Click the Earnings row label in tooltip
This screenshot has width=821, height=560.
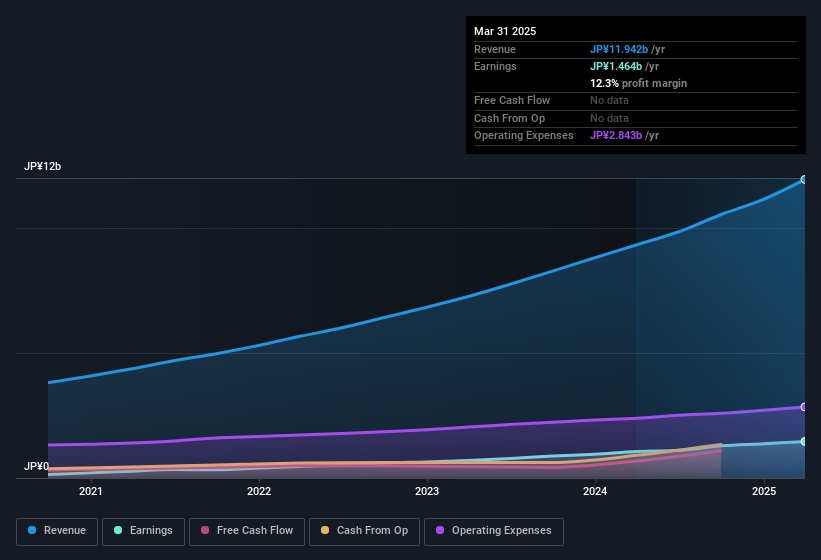495,66
